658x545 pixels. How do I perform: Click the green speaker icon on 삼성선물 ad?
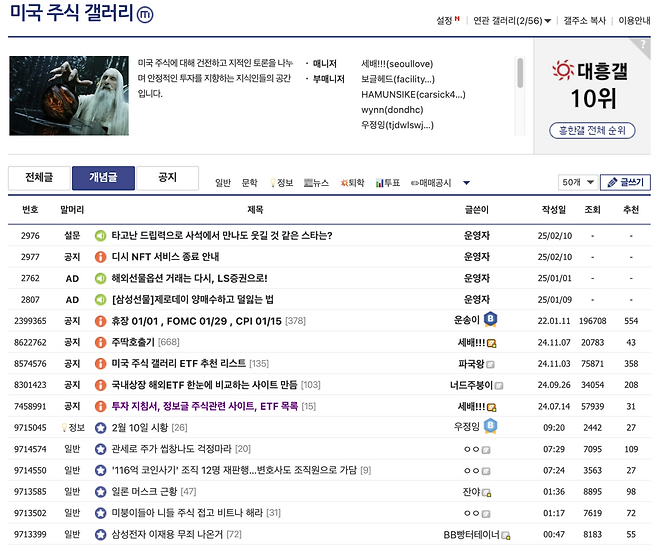click(100, 300)
